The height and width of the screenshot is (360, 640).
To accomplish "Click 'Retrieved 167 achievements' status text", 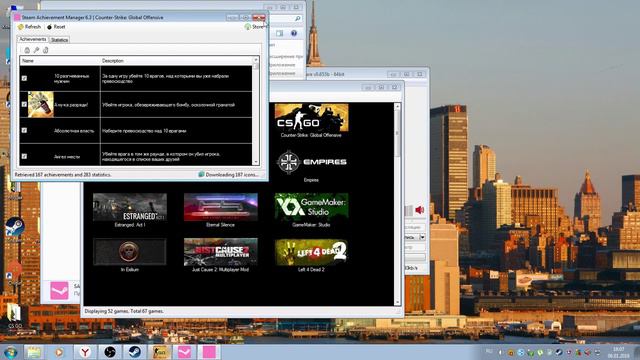I will (x=63, y=175).
